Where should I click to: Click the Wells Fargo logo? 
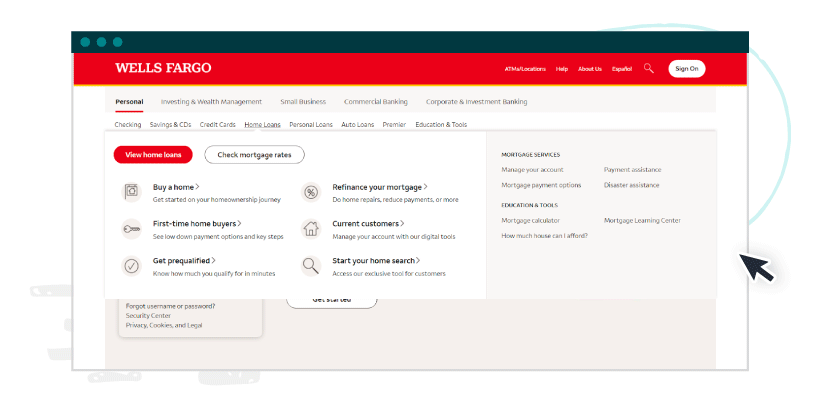(x=163, y=68)
